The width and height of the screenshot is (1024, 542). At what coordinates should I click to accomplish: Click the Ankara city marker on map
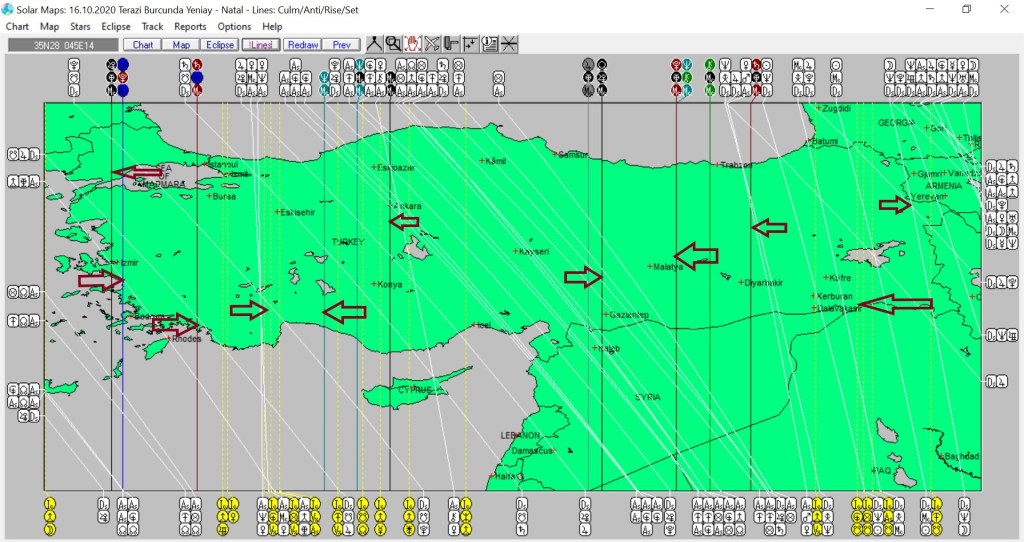pos(392,206)
